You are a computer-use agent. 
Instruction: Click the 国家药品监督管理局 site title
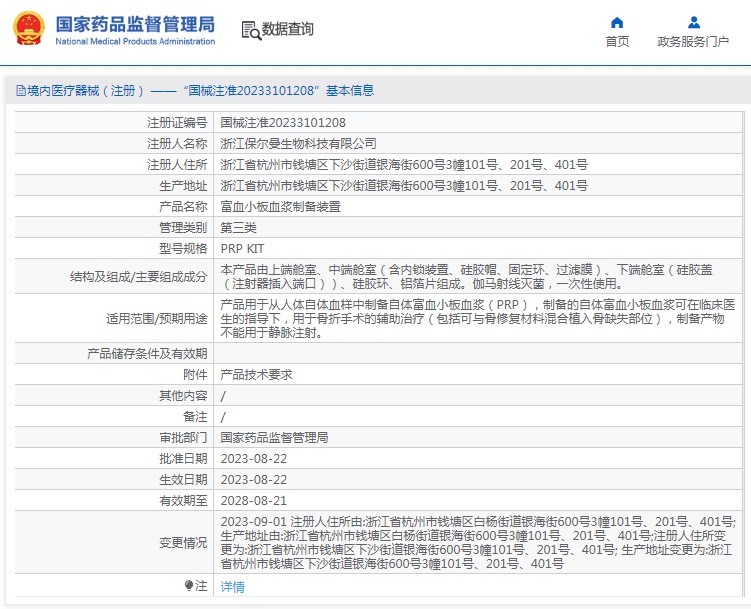135,24
